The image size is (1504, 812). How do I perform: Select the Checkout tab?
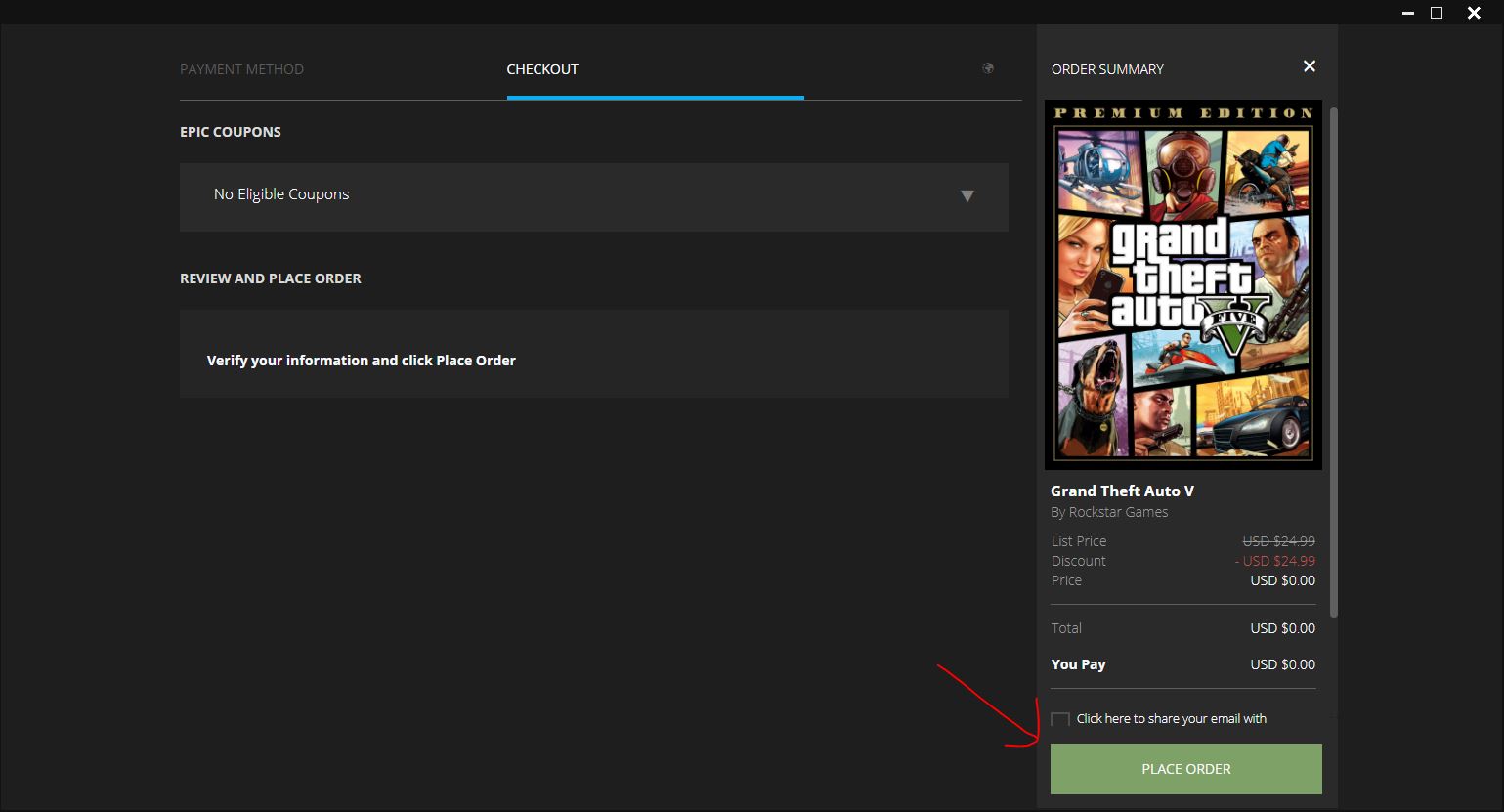tap(542, 69)
